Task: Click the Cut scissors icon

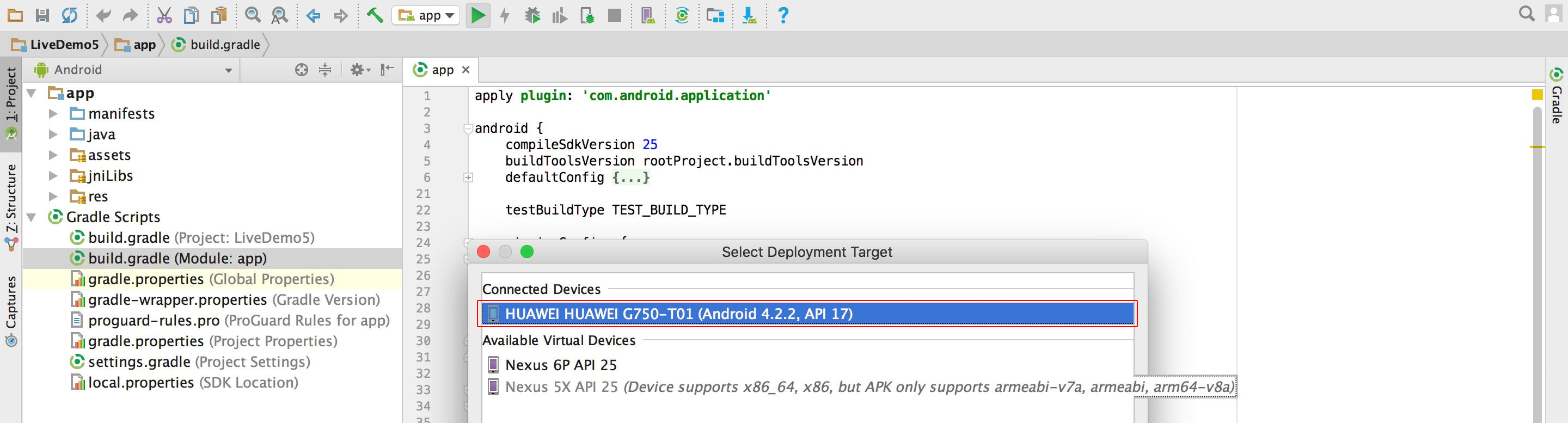Action: pyautogui.click(x=164, y=15)
